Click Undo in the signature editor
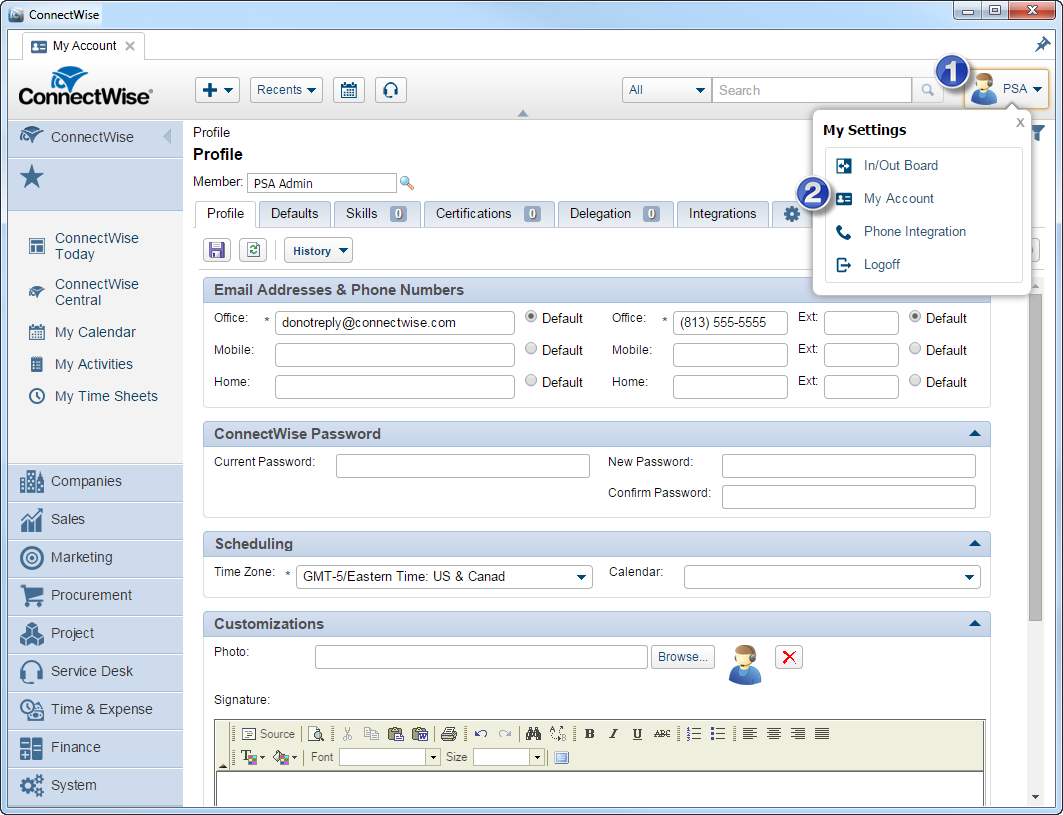Screen dimensions: 1063x815 pos(481,734)
